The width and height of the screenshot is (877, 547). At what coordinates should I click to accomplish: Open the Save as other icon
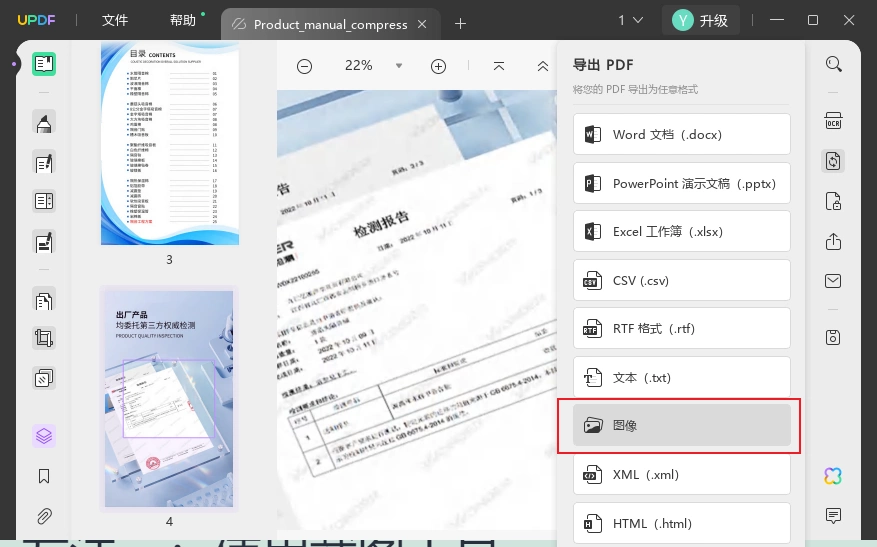833,337
